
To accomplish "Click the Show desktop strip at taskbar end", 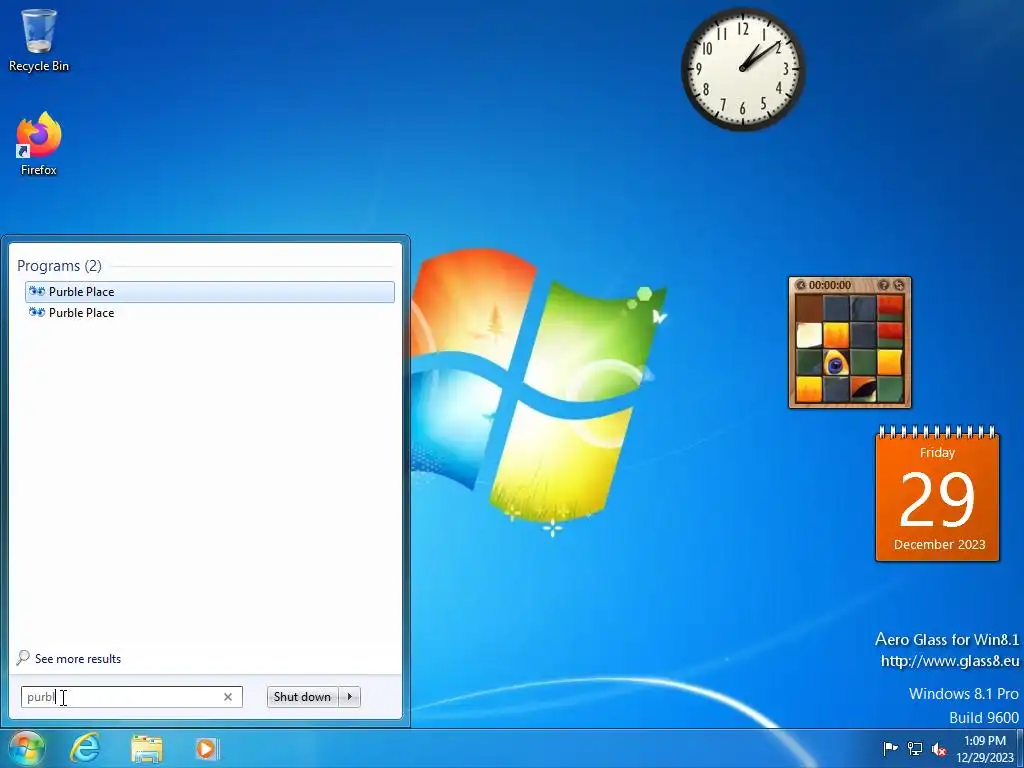I will (x=1019, y=748).
